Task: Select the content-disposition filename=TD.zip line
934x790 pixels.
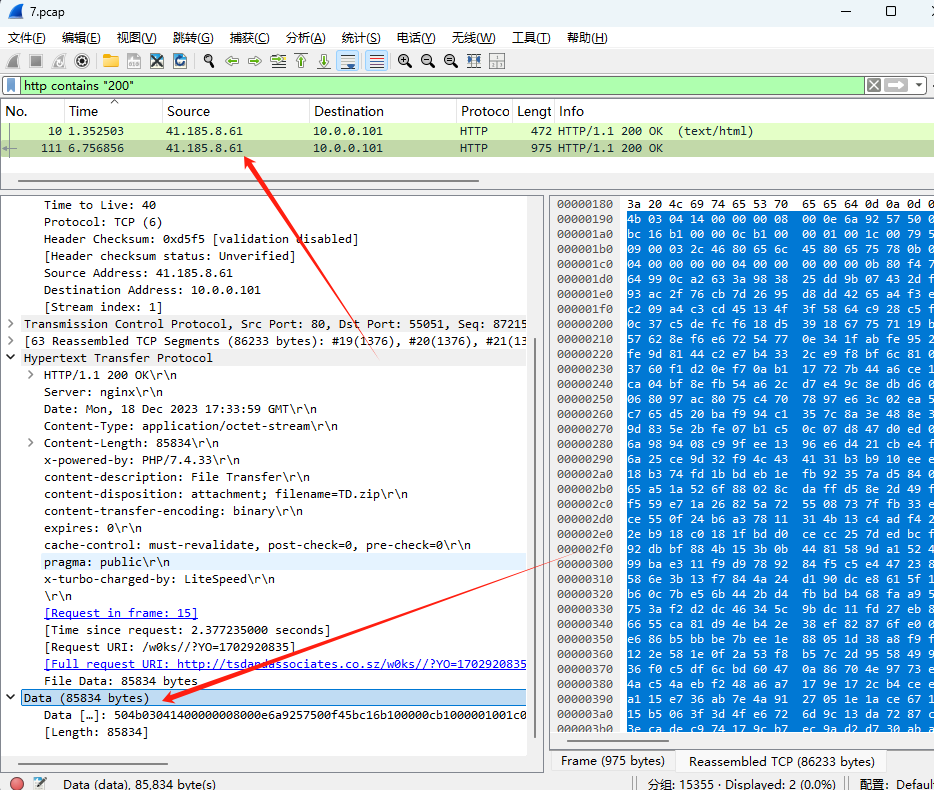Action: tap(226, 494)
